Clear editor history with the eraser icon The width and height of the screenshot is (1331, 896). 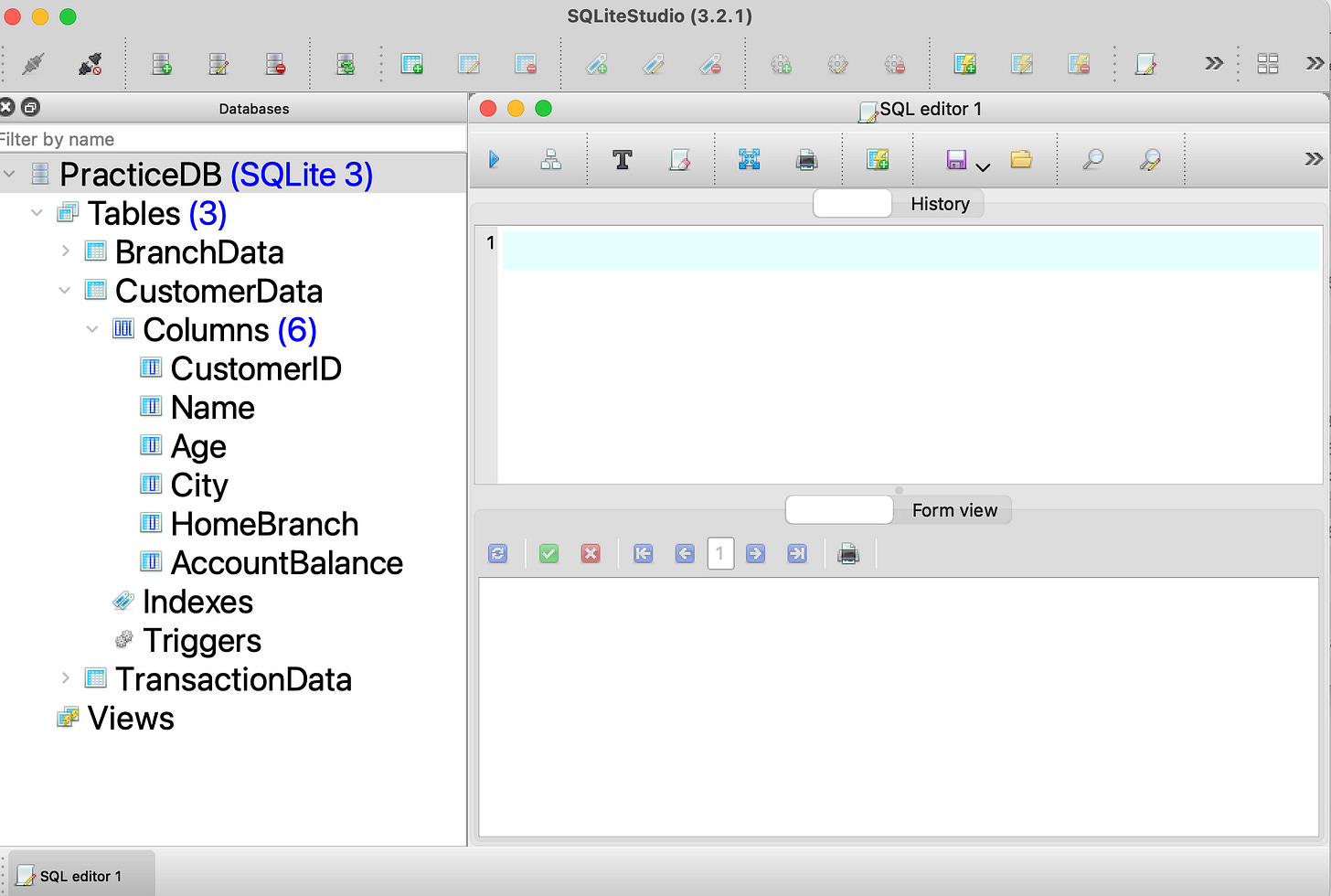(x=679, y=160)
